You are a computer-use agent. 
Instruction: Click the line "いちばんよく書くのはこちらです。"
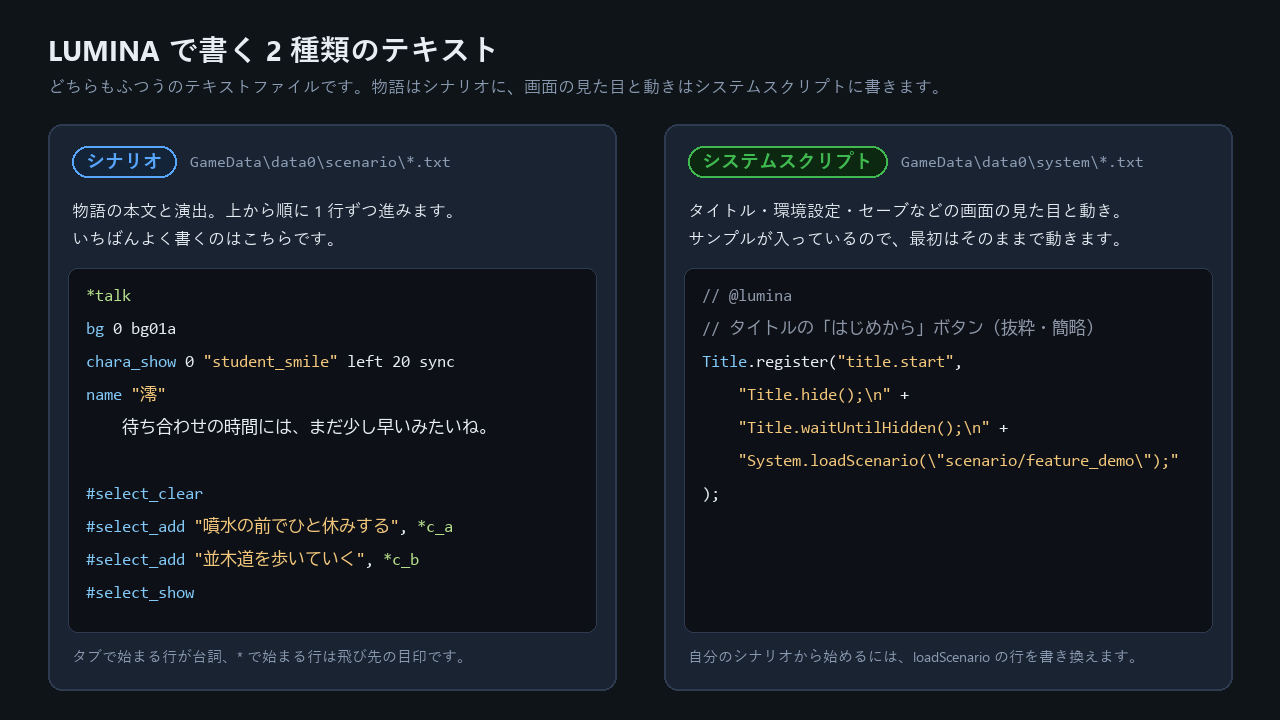206,239
